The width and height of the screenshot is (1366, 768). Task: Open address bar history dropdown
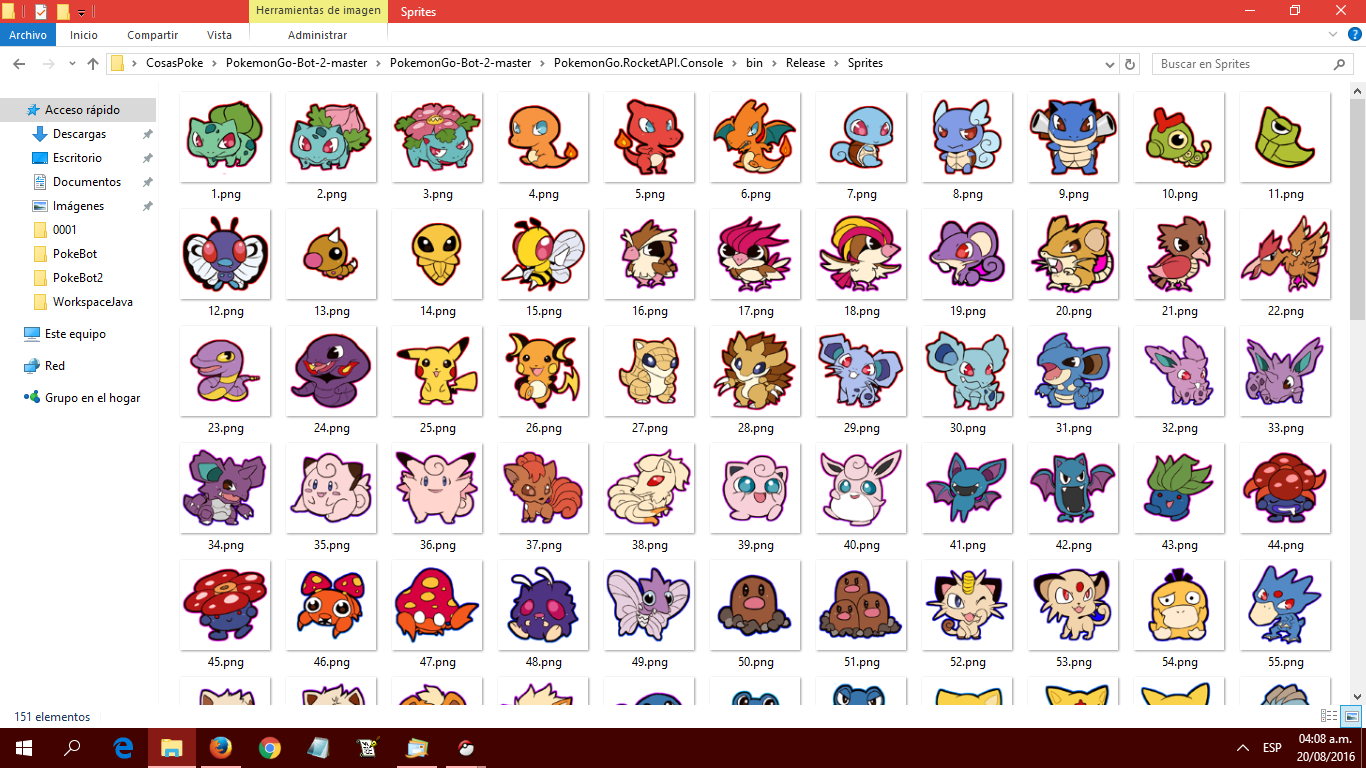(1111, 64)
